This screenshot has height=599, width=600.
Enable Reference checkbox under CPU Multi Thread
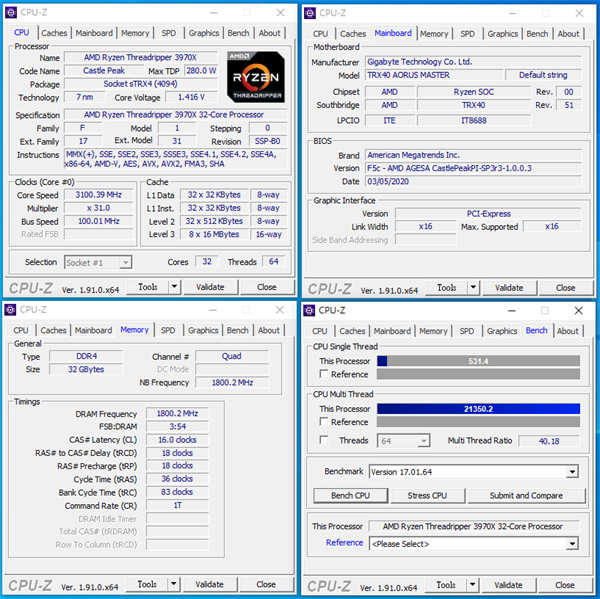click(324, 422)
